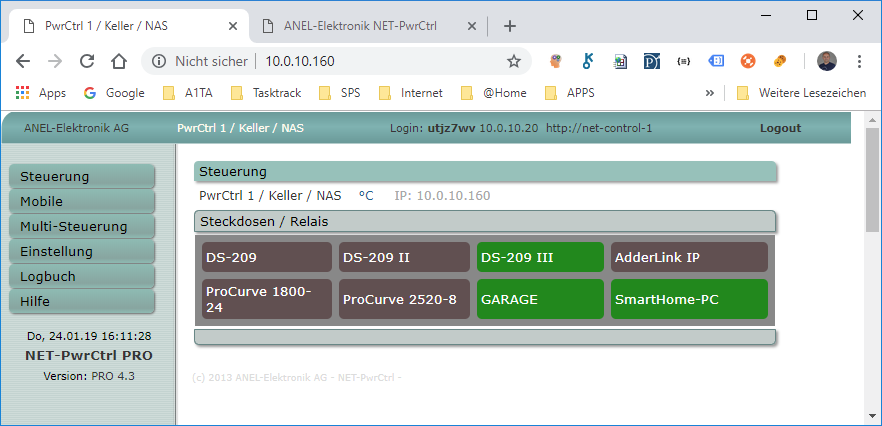Open the A1TA bookmark folder

188,93
